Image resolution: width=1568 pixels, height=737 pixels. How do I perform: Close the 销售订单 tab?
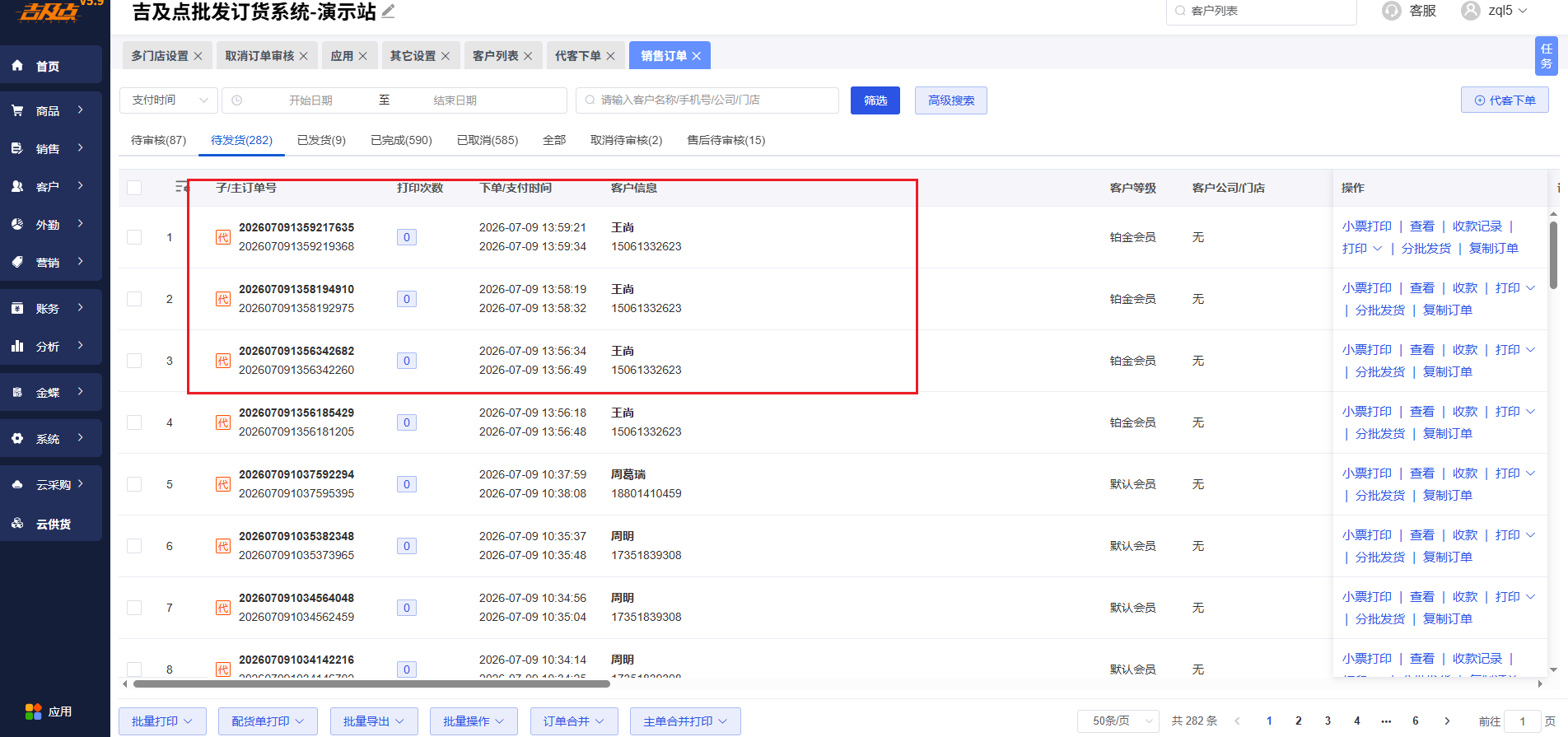697,56
